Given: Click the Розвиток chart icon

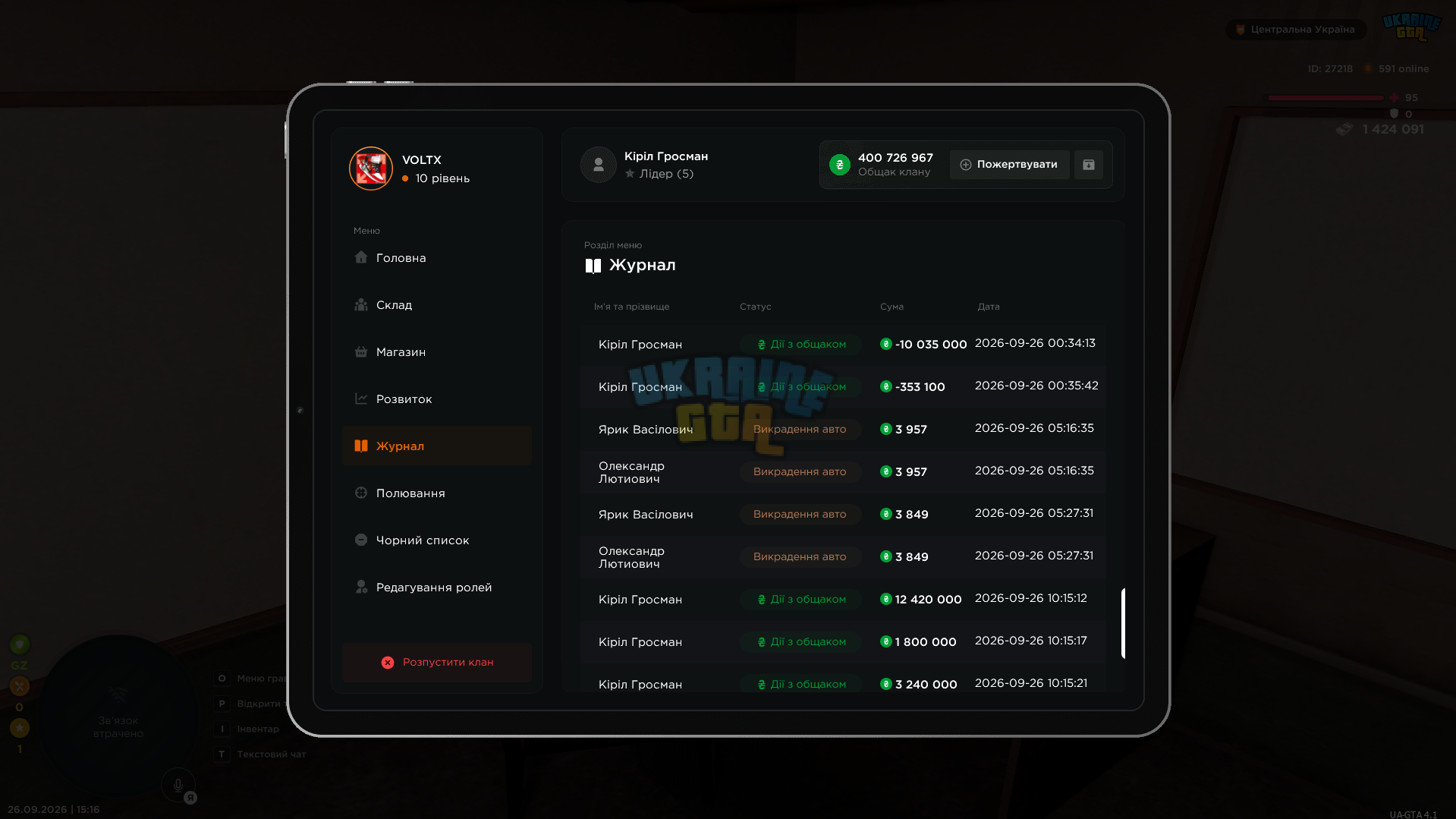Looking at the screenshot, I should pyautogui.click(x=361, y=398).
